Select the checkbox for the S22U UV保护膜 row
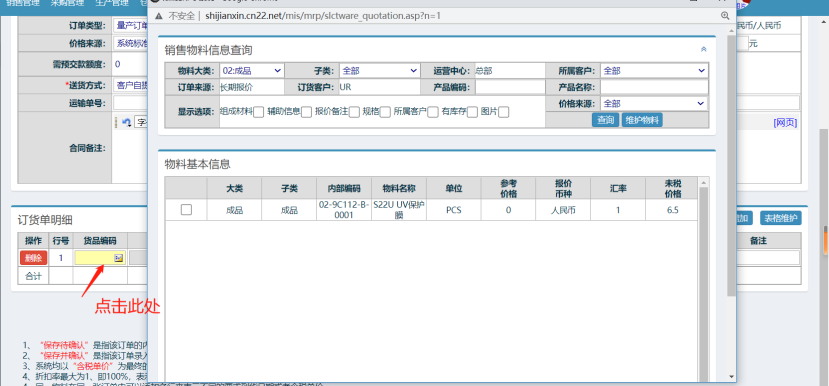The height and width of the screenshot is (386, 829). point(186,210)
